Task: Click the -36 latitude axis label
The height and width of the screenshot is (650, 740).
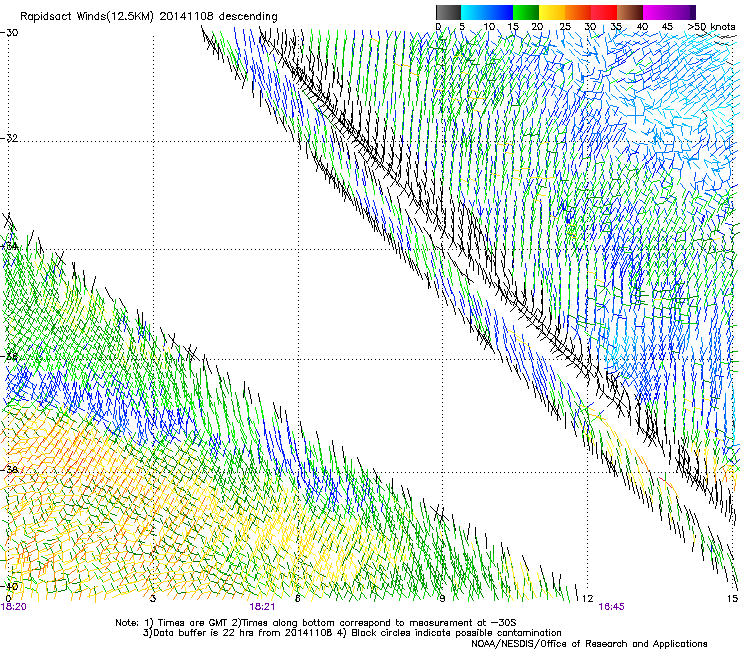Action: coord(9,356)
